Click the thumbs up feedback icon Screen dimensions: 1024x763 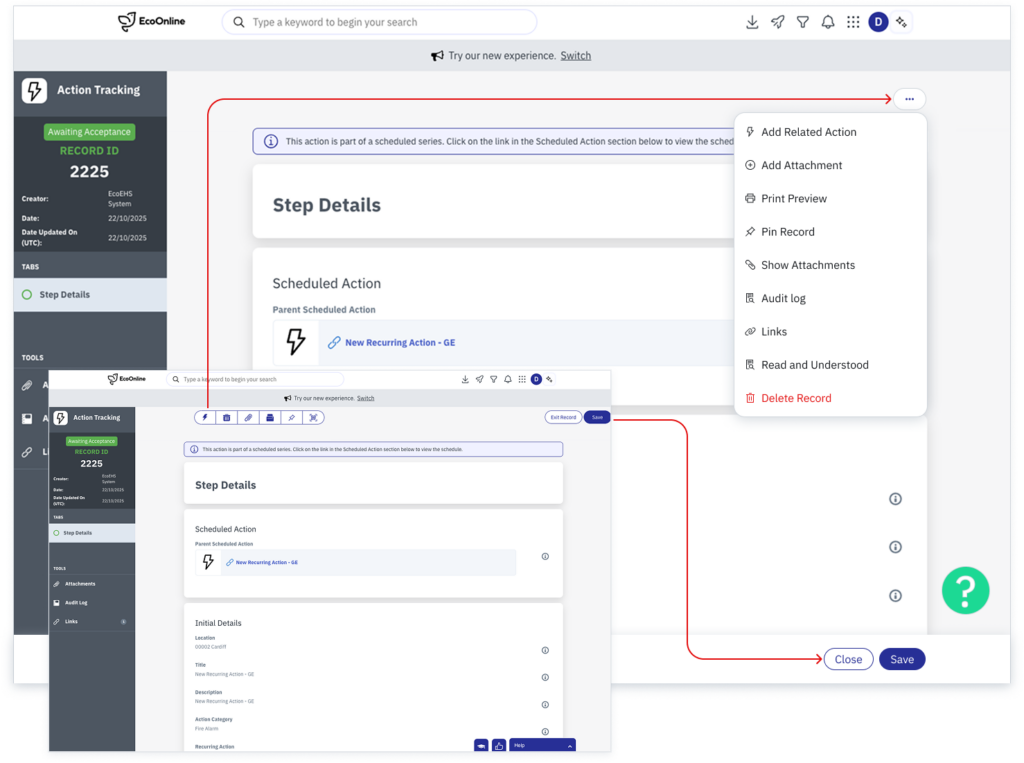point(498,745)
